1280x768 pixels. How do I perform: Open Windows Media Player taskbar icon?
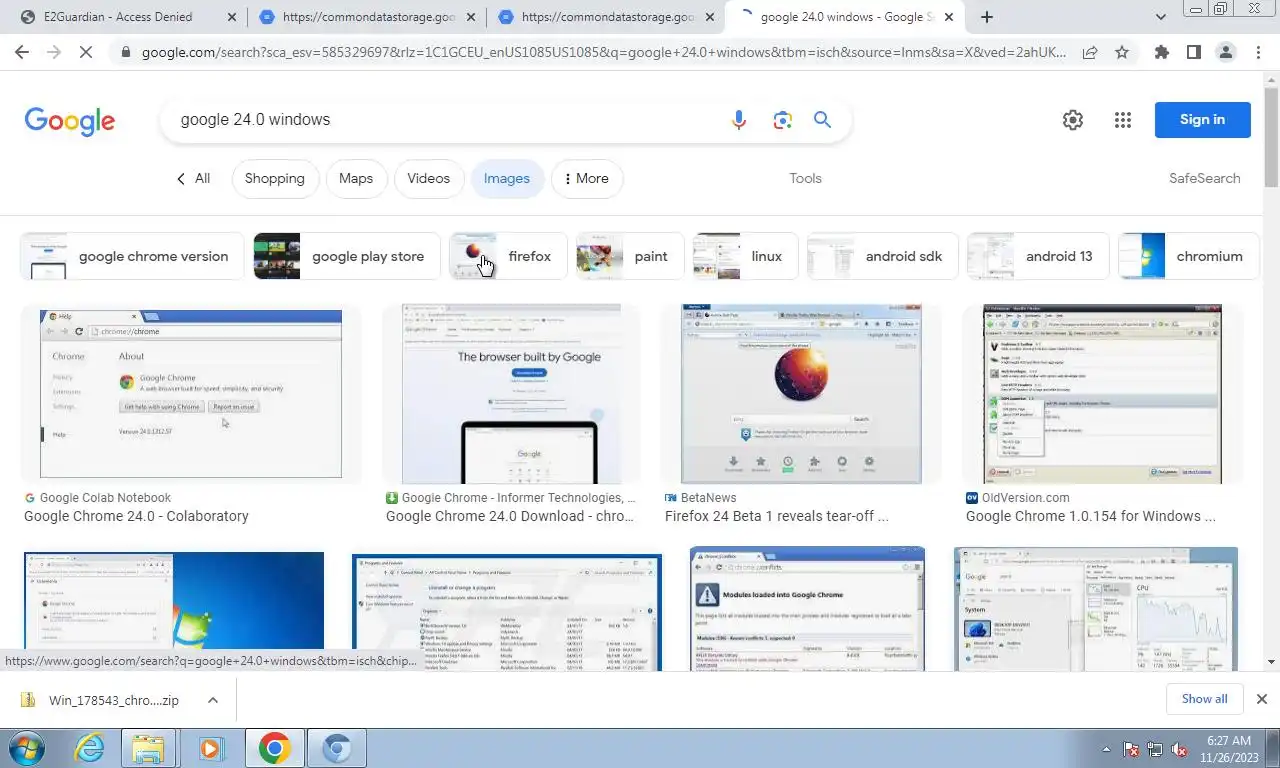coord(211,748)
